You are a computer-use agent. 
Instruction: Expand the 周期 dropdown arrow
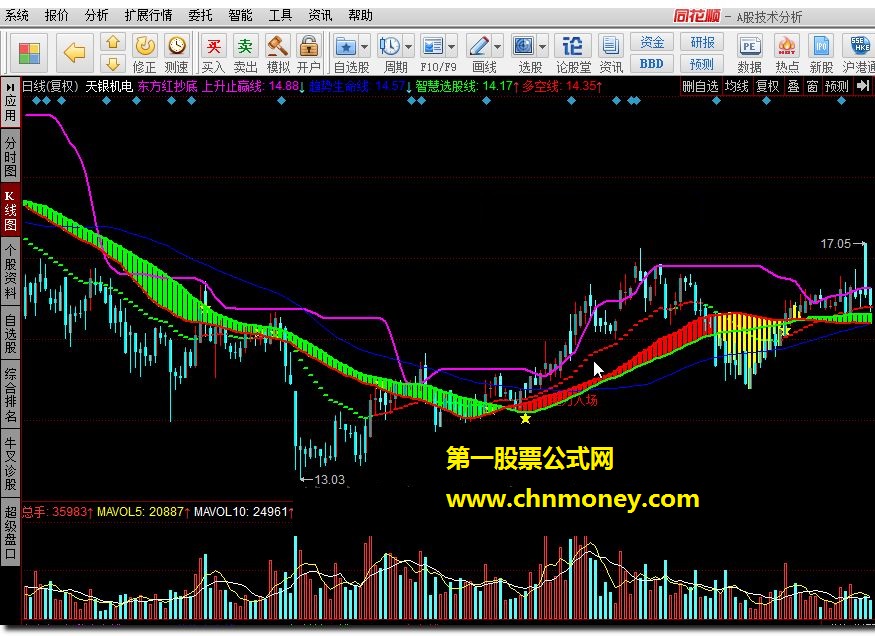click(x=408, y=47)
